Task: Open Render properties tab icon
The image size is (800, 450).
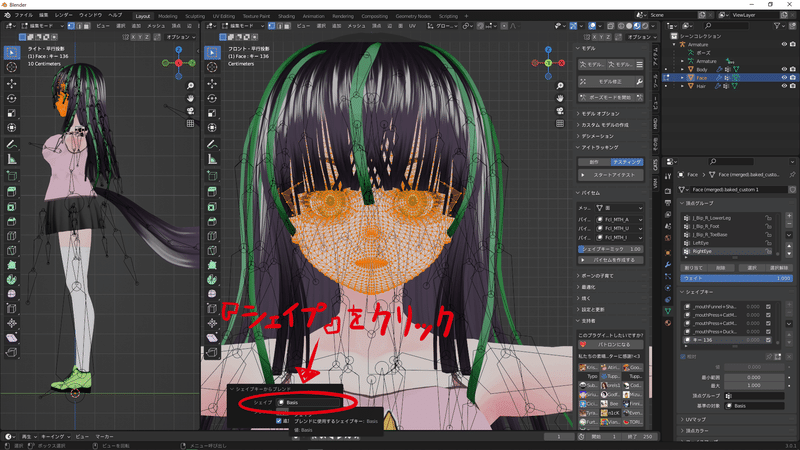Action: (668, 191)
